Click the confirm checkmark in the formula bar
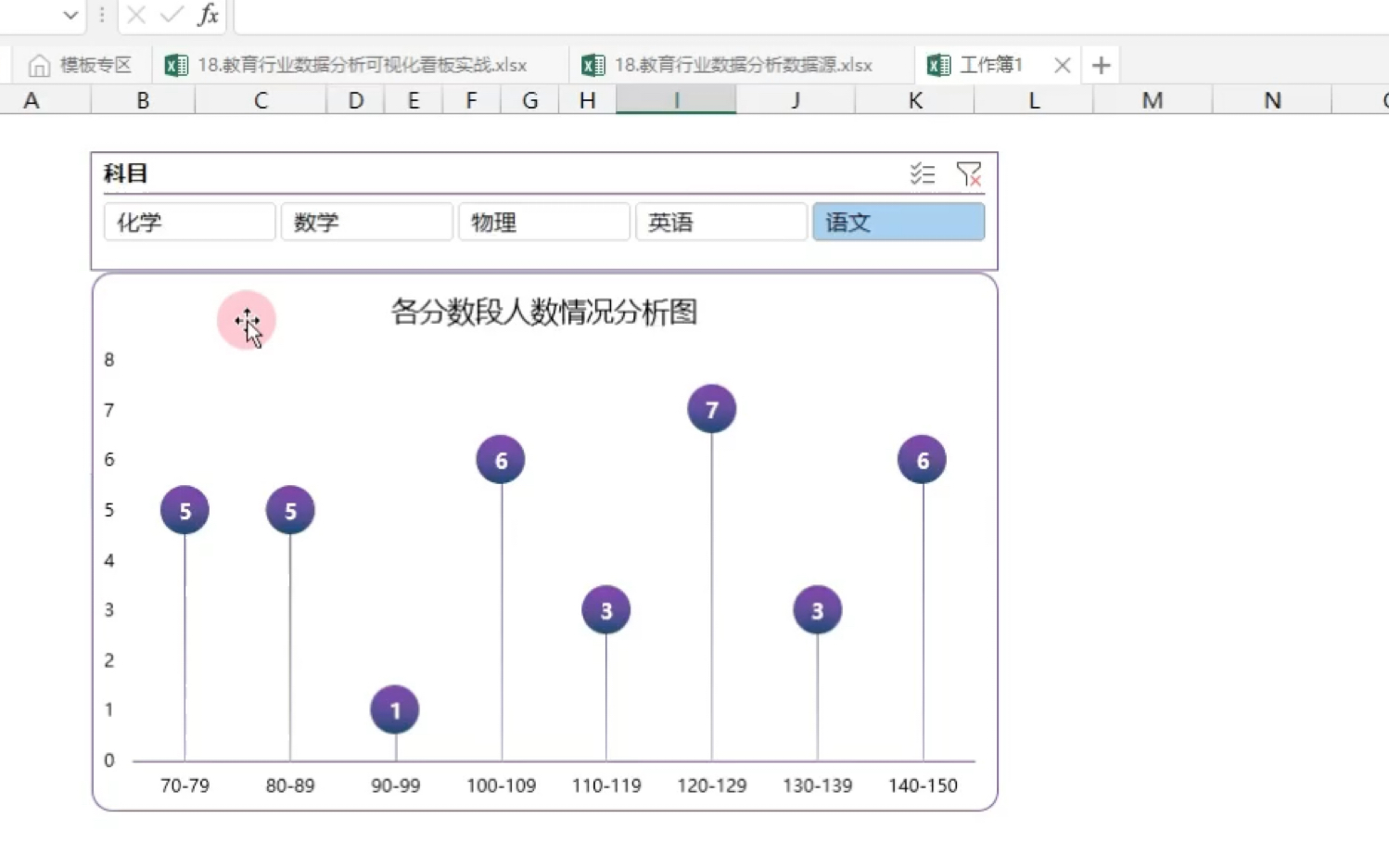The width and height of the screenshot is (1389, 868). 169,16
